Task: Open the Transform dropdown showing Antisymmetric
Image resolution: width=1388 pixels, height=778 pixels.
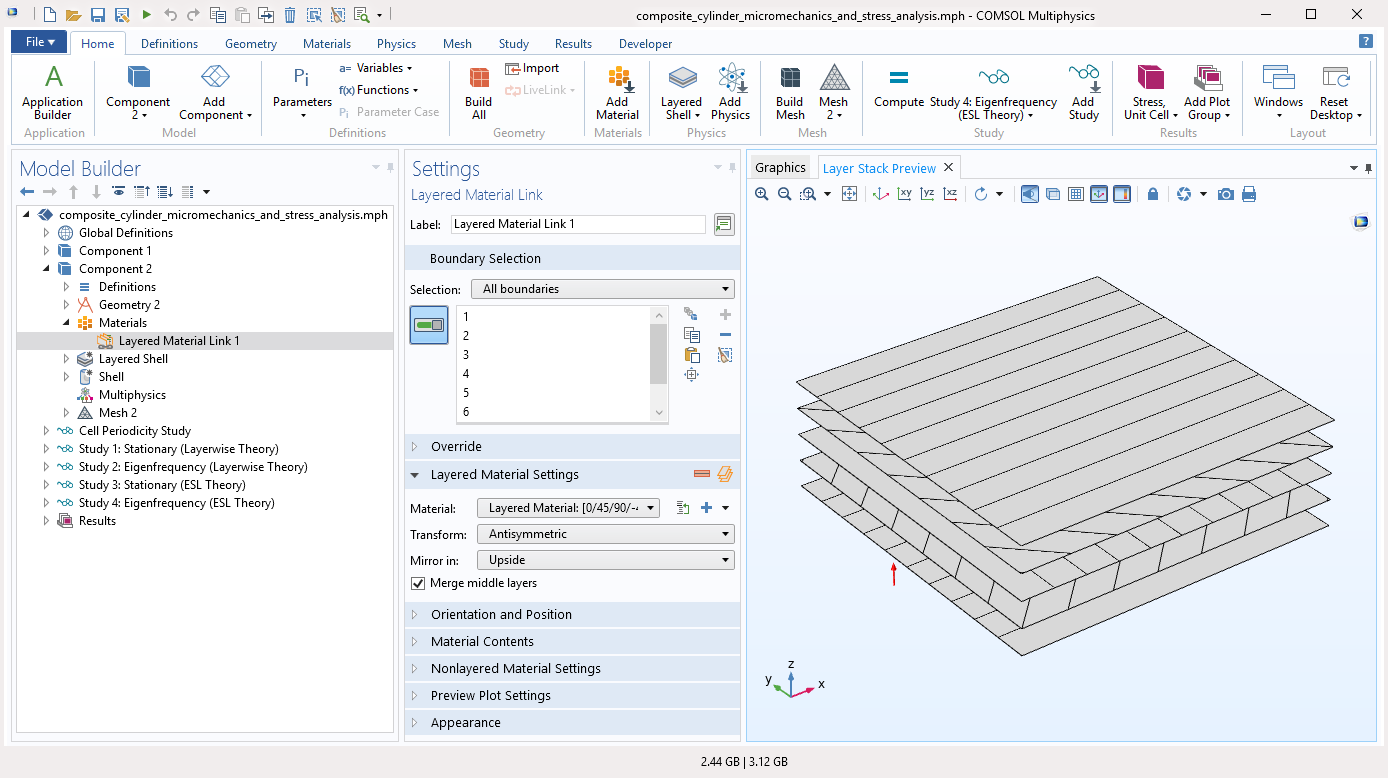Action: pos(605,534)
